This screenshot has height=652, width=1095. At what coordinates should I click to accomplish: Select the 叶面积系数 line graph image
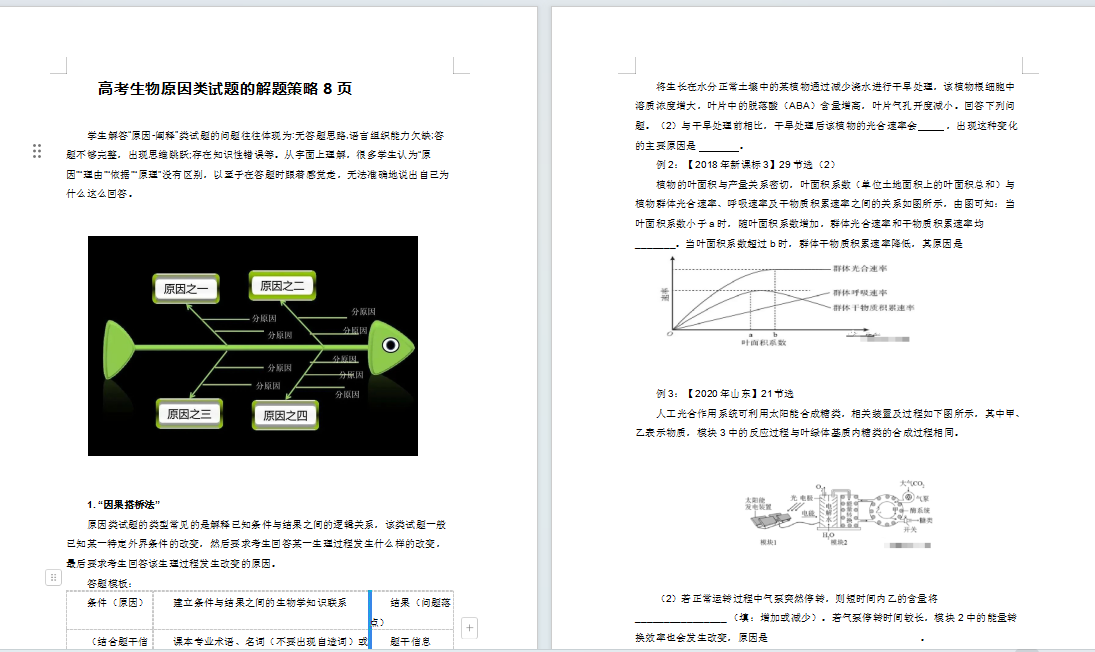pyautogui.click(x=786, y=301)
